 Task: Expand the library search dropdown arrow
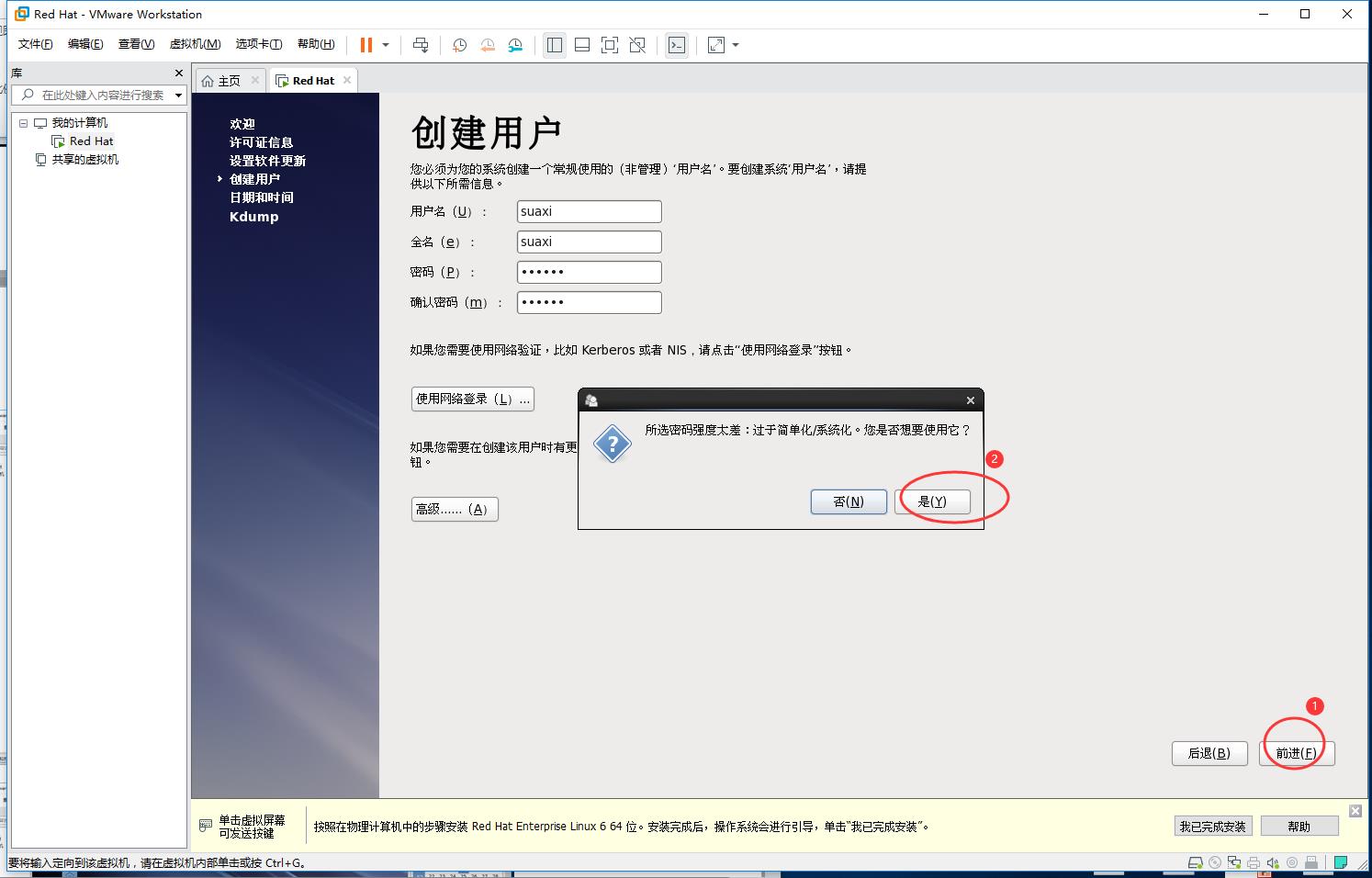click(178, 95)
